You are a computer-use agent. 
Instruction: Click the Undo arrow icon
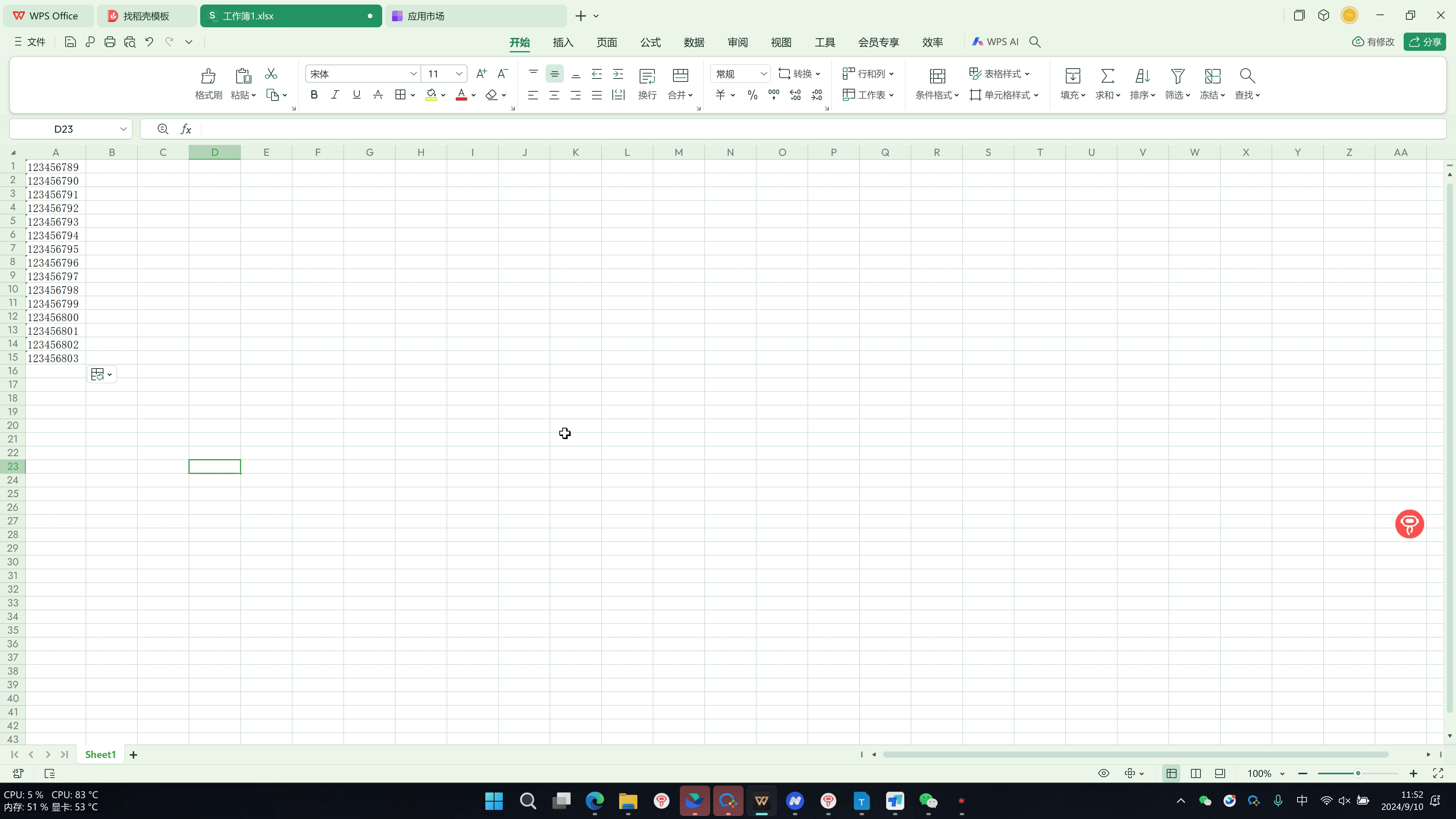pos(149,42)
